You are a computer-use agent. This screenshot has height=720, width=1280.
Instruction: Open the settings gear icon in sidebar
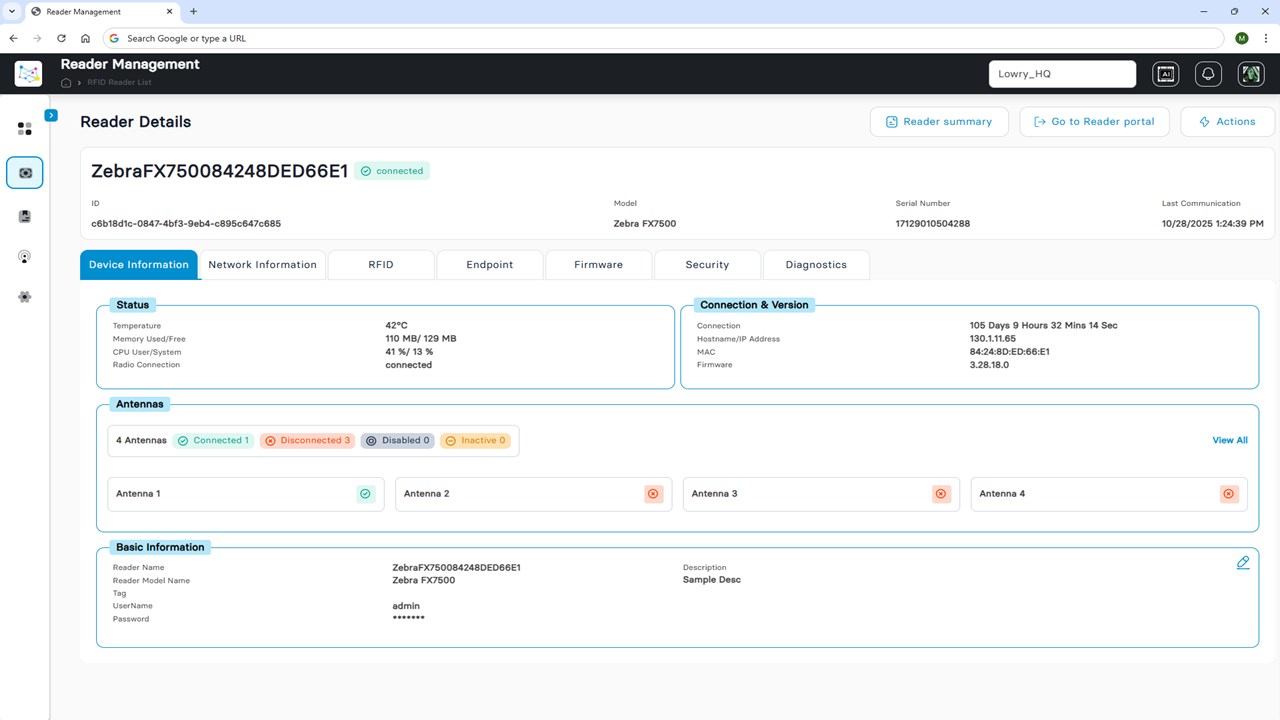[25, 297]
